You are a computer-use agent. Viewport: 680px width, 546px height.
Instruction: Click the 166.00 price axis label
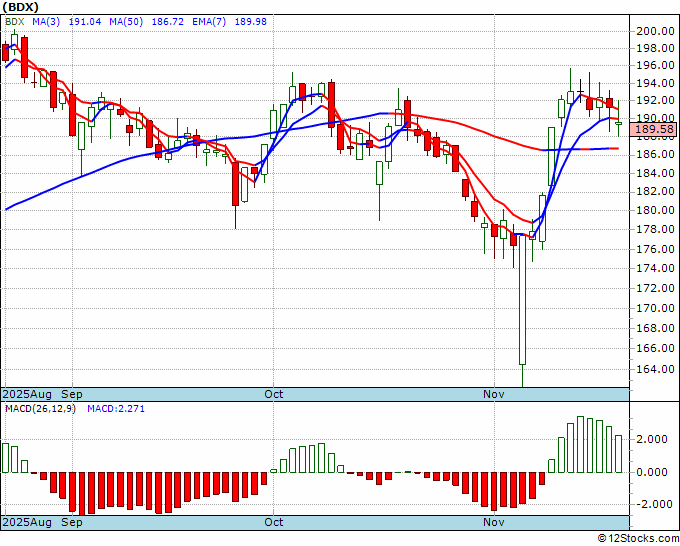pos(655,348)
